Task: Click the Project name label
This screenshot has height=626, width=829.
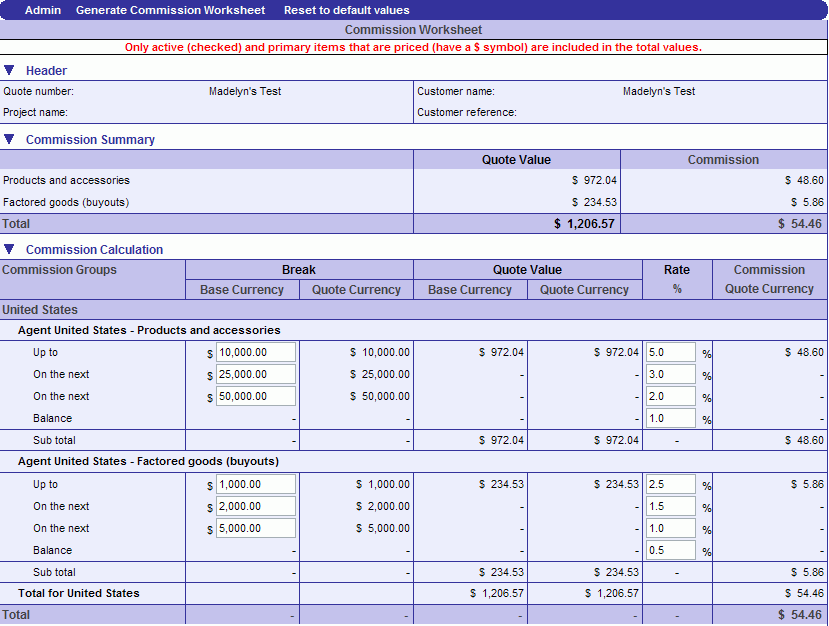Action: (x=35, y=112)
